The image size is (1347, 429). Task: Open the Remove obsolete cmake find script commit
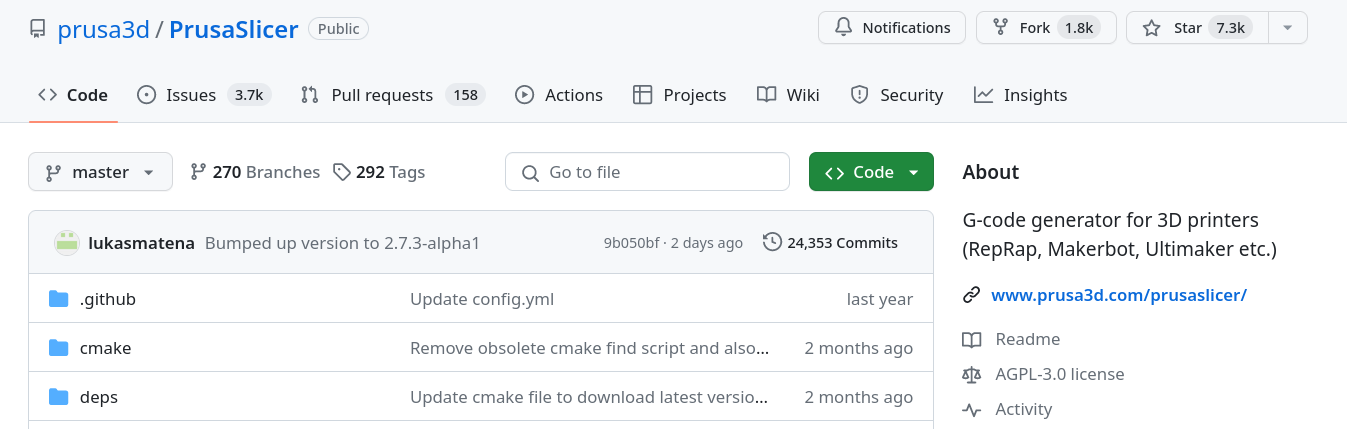coord(590,348)
